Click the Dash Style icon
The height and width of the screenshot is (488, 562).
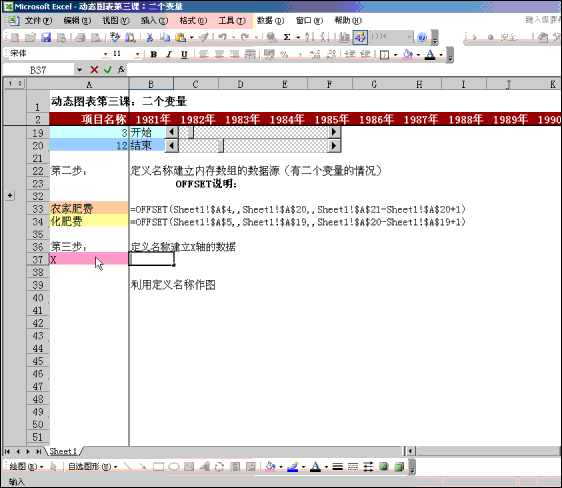point(353,467)
